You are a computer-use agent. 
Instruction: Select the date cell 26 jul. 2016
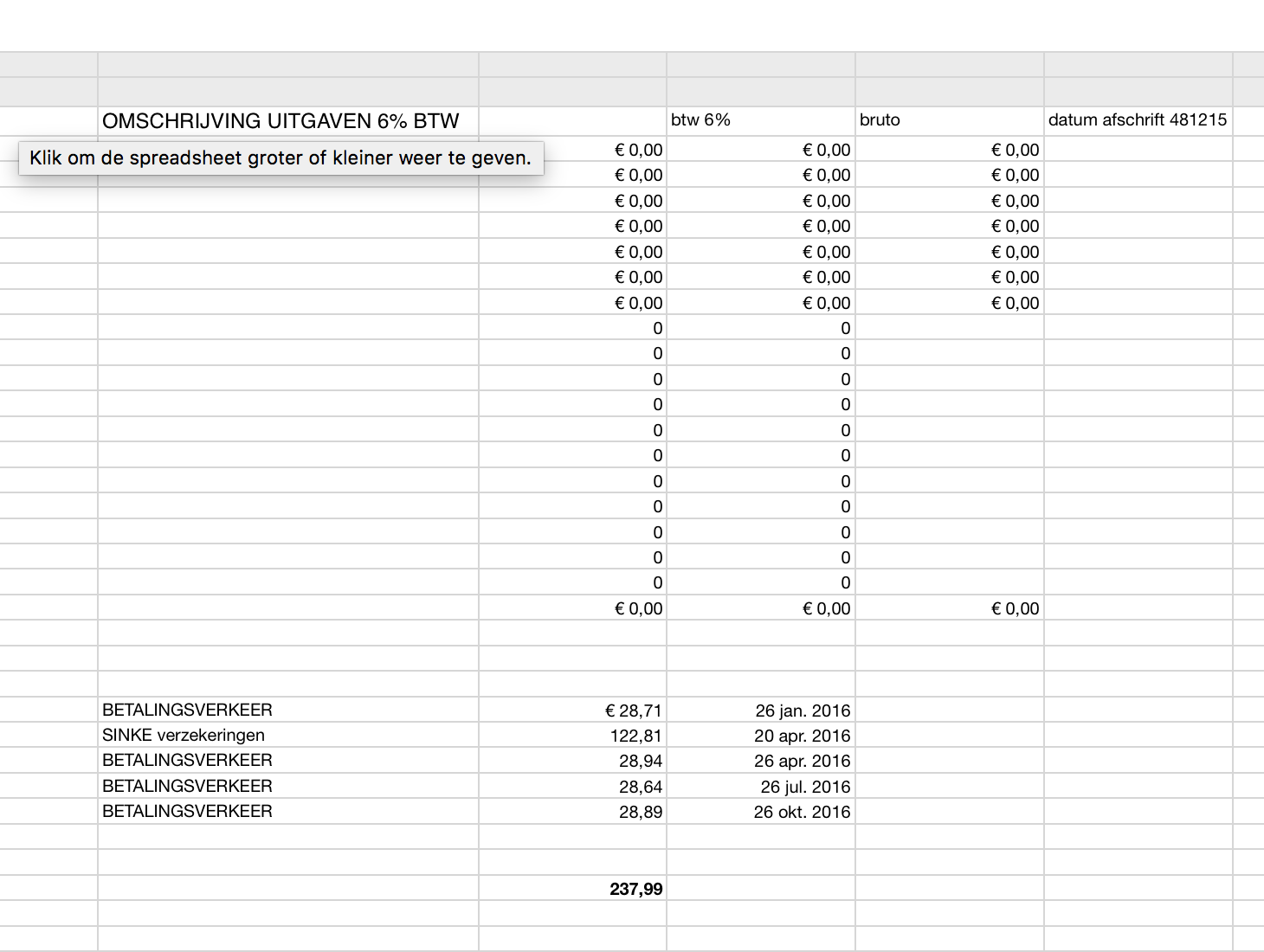point(761,786)
